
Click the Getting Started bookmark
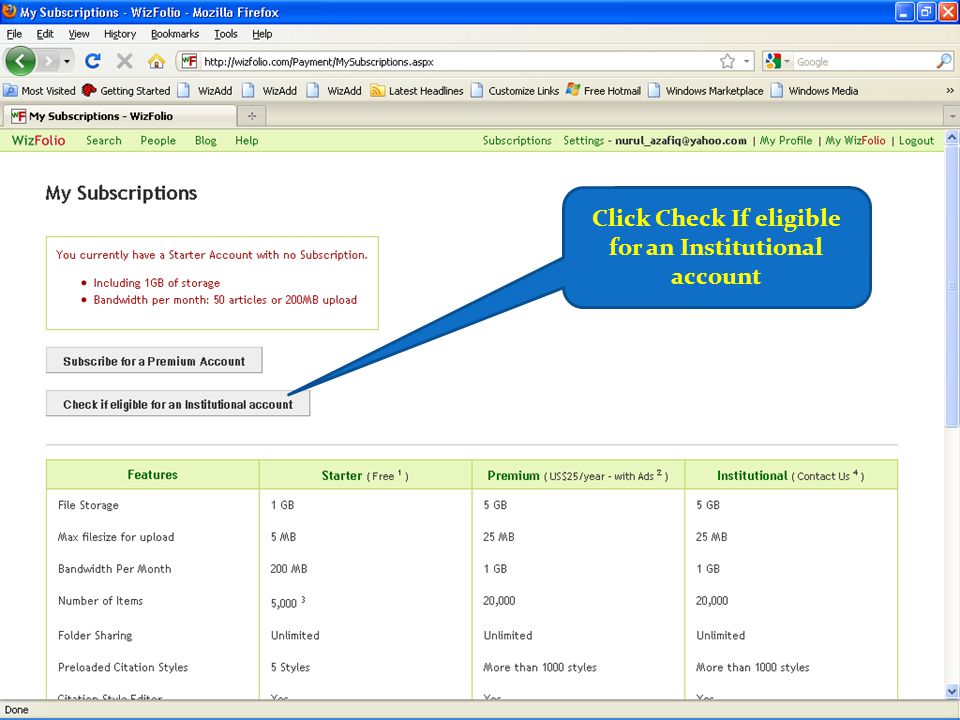click(x=126, y=91)
